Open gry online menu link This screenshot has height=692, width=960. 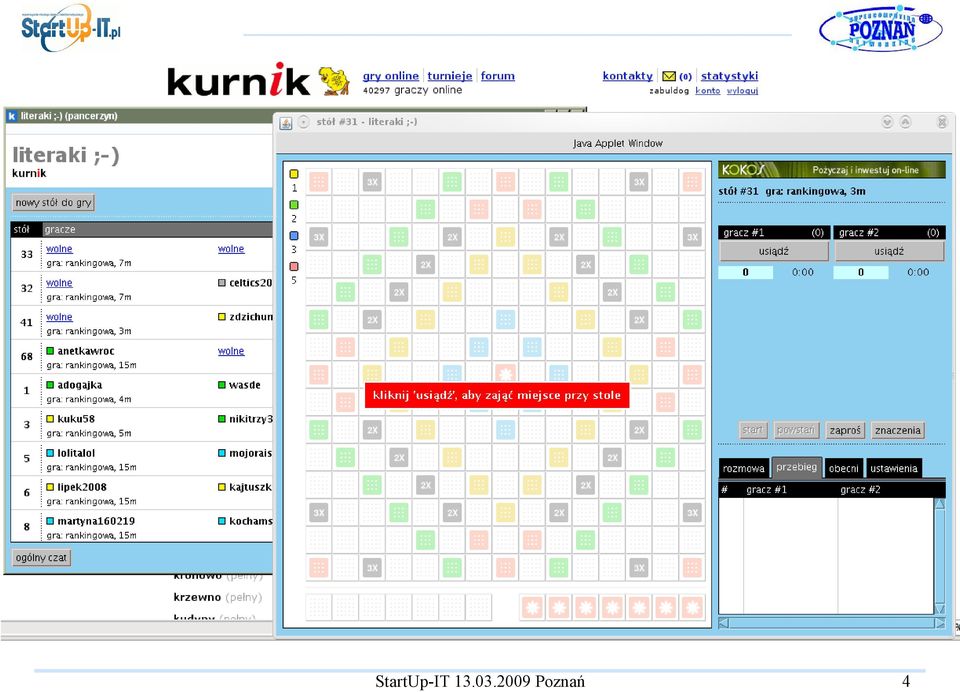pyautogui.click(x=391, y=76)
